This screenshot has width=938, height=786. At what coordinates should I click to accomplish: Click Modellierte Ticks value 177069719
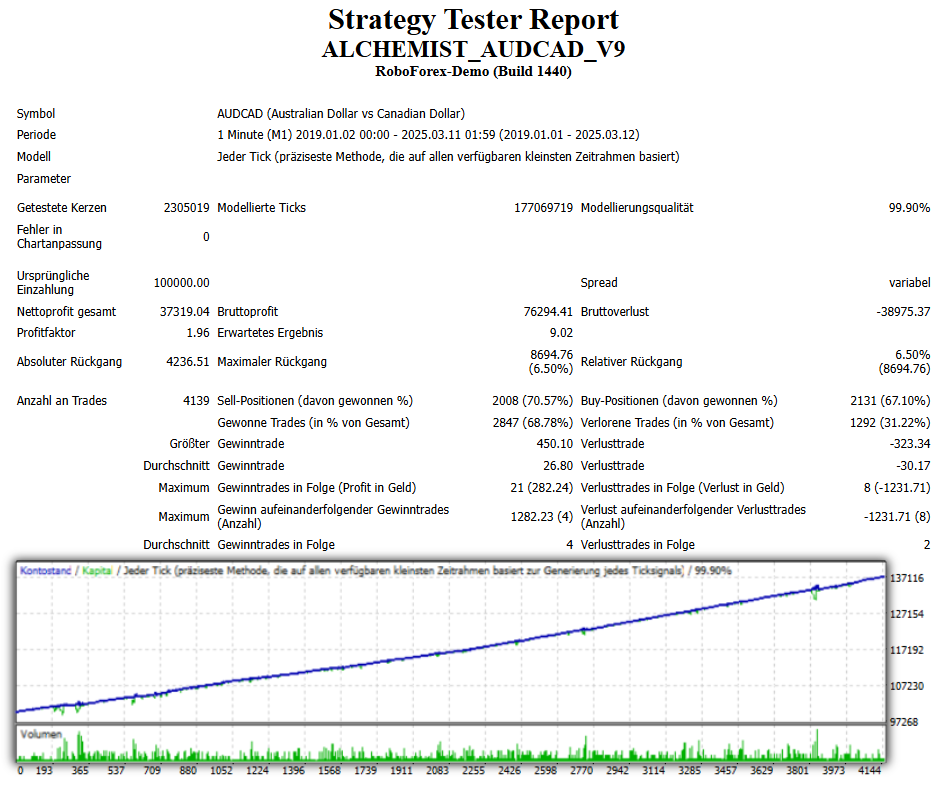[x=543, y=208]
